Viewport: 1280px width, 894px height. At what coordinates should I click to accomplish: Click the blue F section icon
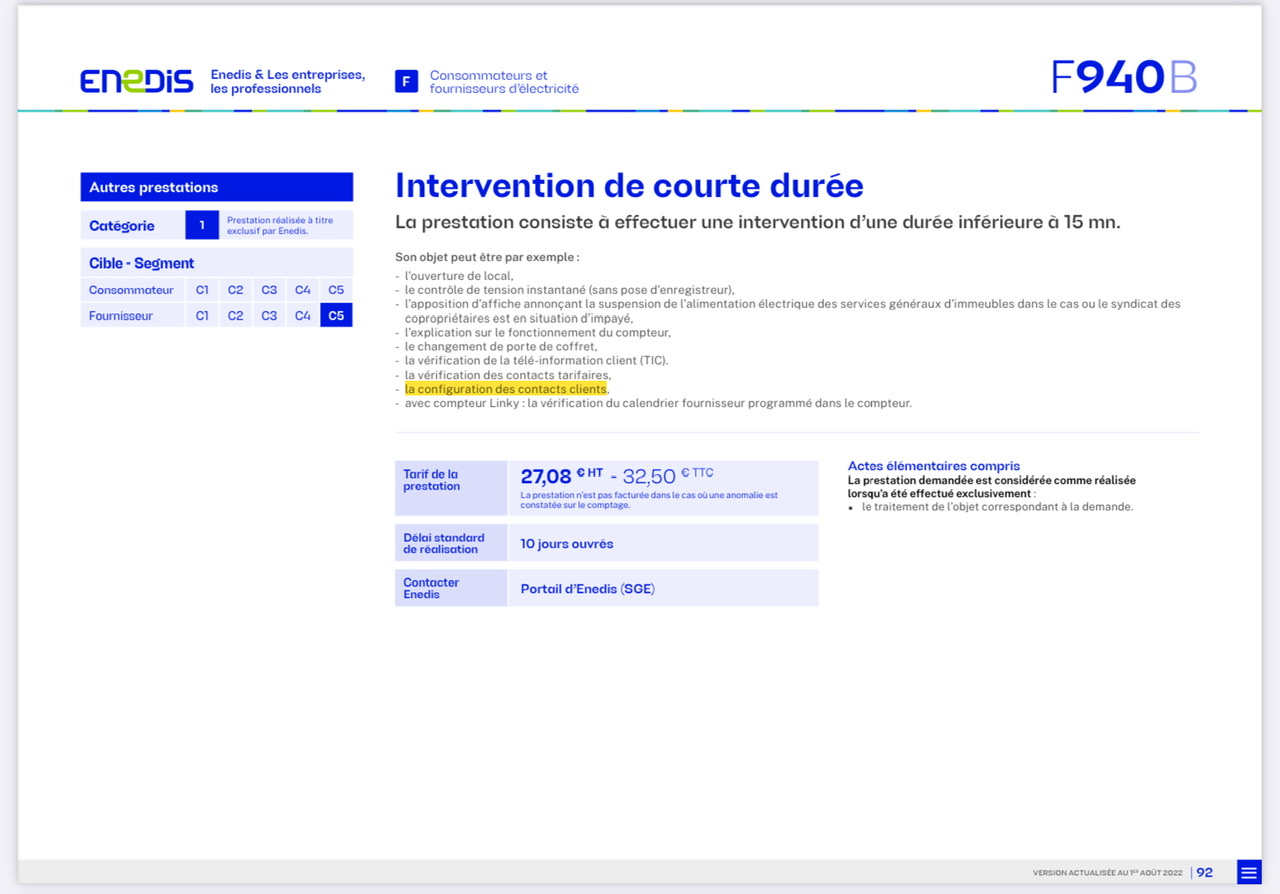(406, 82)
